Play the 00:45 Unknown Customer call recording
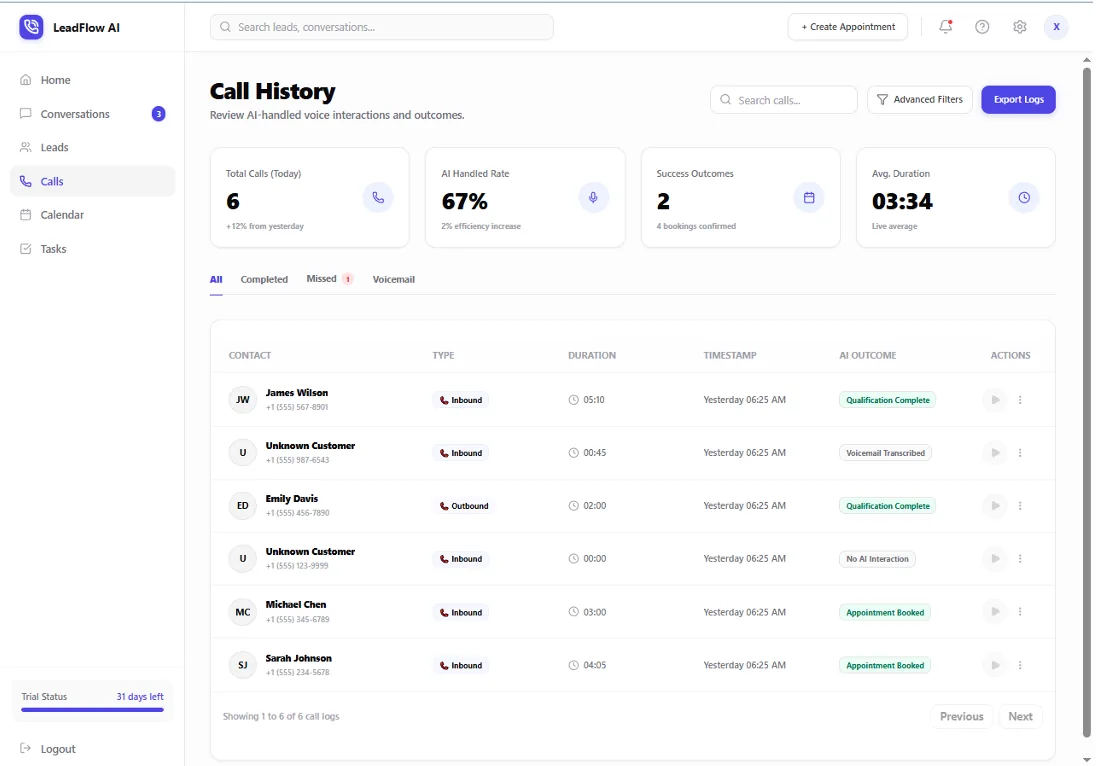 tap(995, 453)
